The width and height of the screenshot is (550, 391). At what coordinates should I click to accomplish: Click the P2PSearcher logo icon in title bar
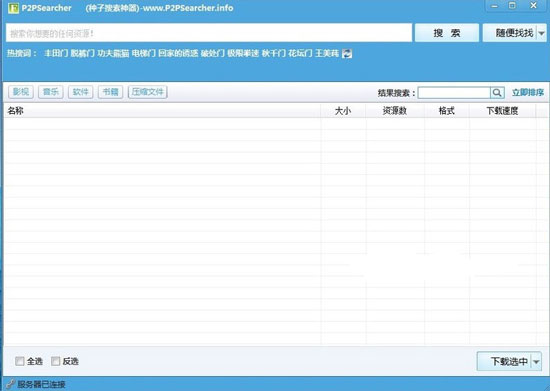click(x=13, y=8)
